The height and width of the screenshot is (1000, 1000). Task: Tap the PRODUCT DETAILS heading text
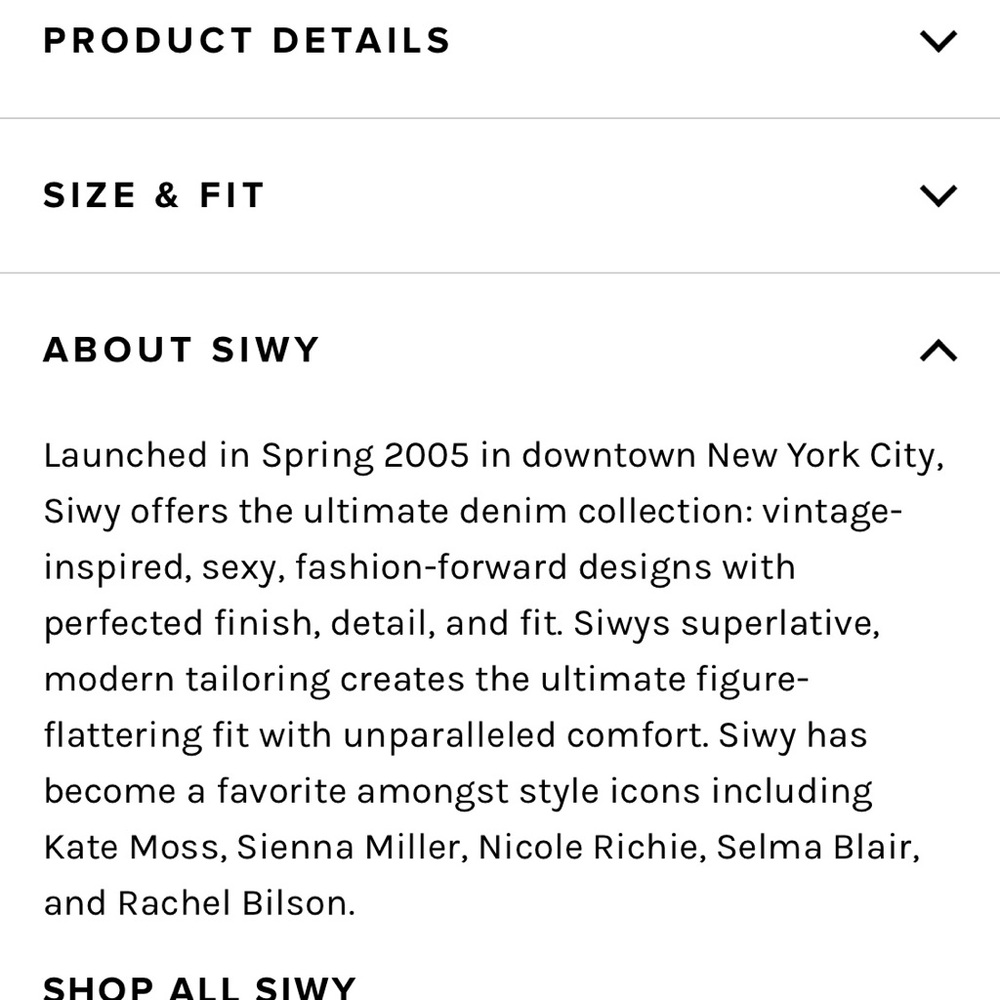click(247, 41)
